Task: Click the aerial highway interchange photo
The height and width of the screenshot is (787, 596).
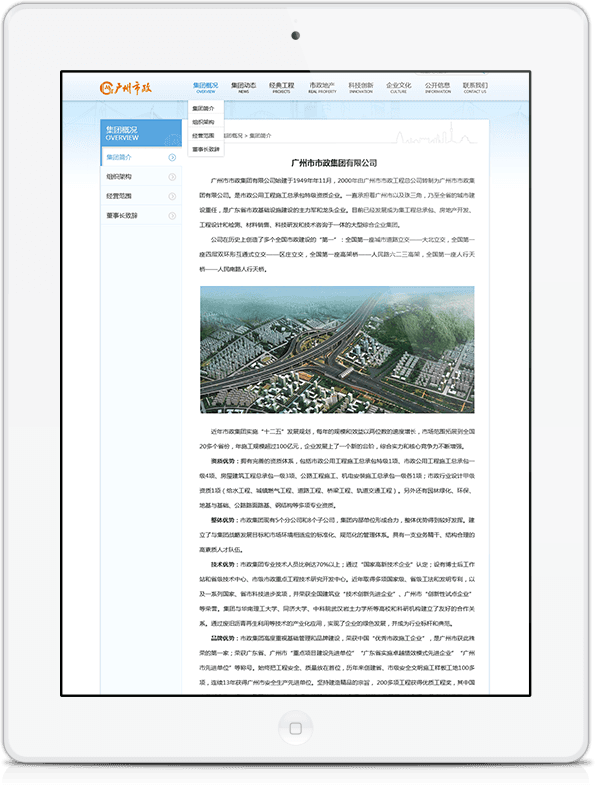Action: [337, 350]
